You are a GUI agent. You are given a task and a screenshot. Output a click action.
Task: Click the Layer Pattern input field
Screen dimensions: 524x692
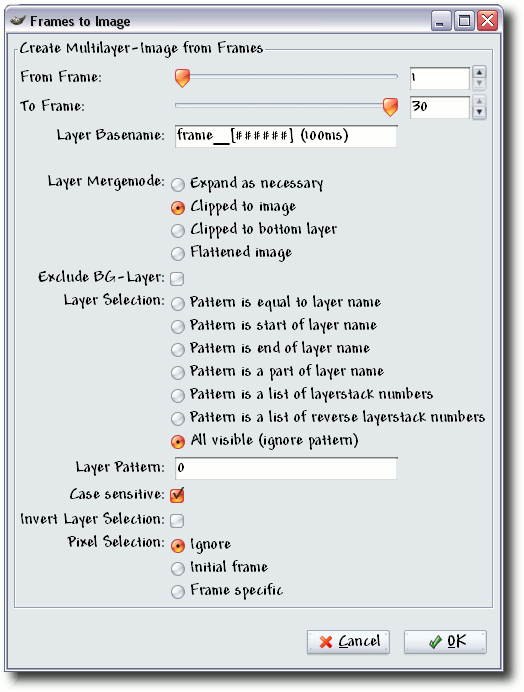click(x=286, y=468)
